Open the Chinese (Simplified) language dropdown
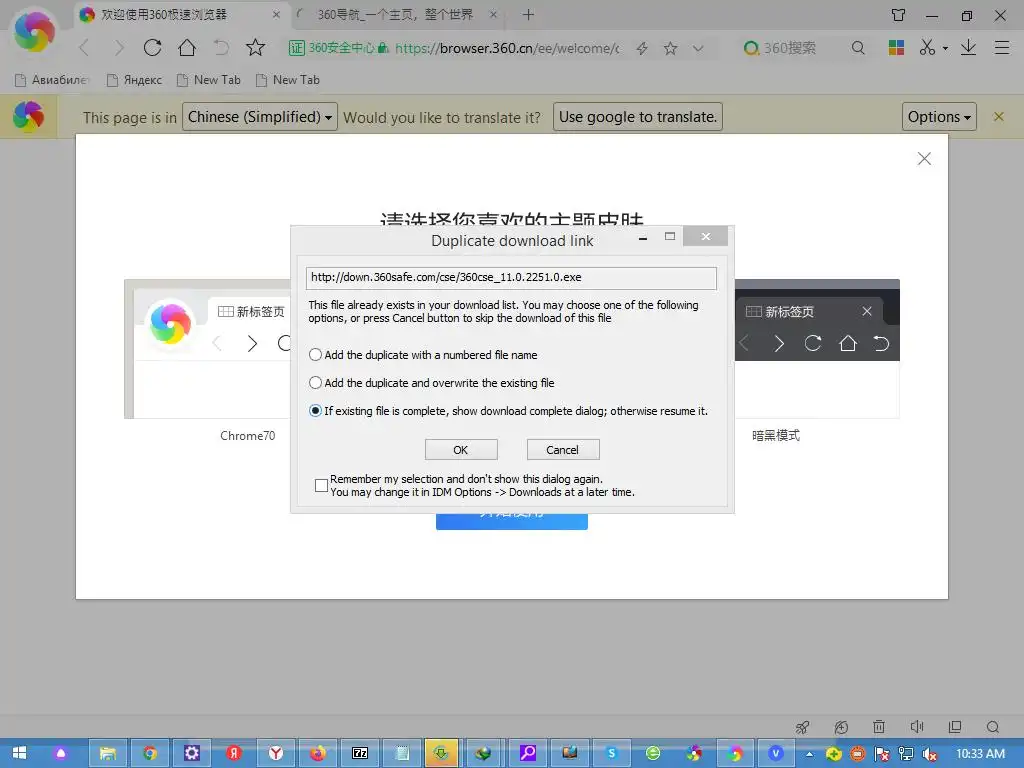 (259, 117)
